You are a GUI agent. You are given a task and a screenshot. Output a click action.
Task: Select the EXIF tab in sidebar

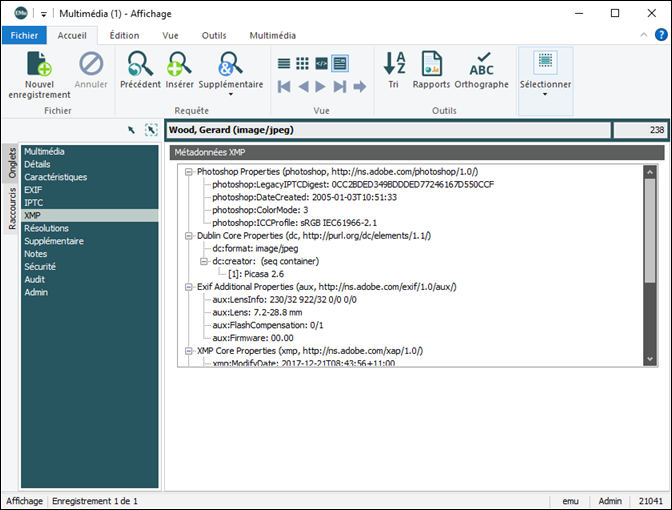pyautogui.click(x=33, y=190)
